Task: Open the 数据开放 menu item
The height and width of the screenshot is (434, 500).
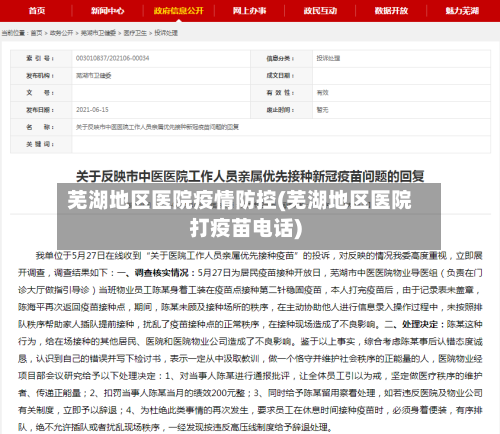Action: 391,11
